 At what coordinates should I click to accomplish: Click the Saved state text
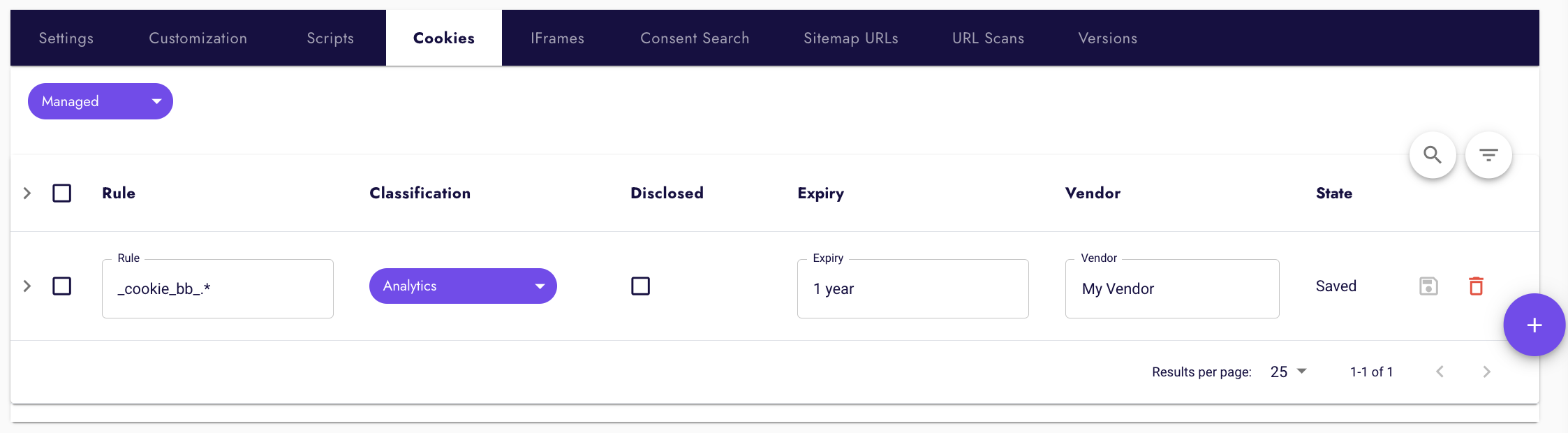[1336, 286]
